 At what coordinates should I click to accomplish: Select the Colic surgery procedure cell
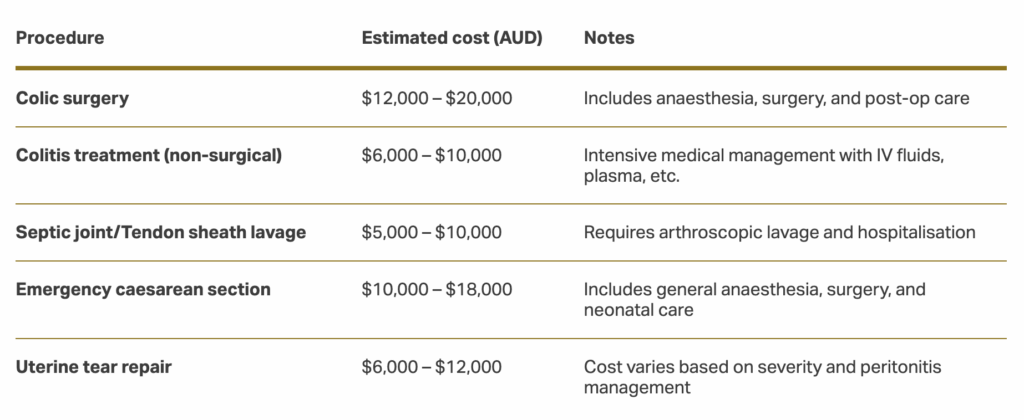[72, 98]
